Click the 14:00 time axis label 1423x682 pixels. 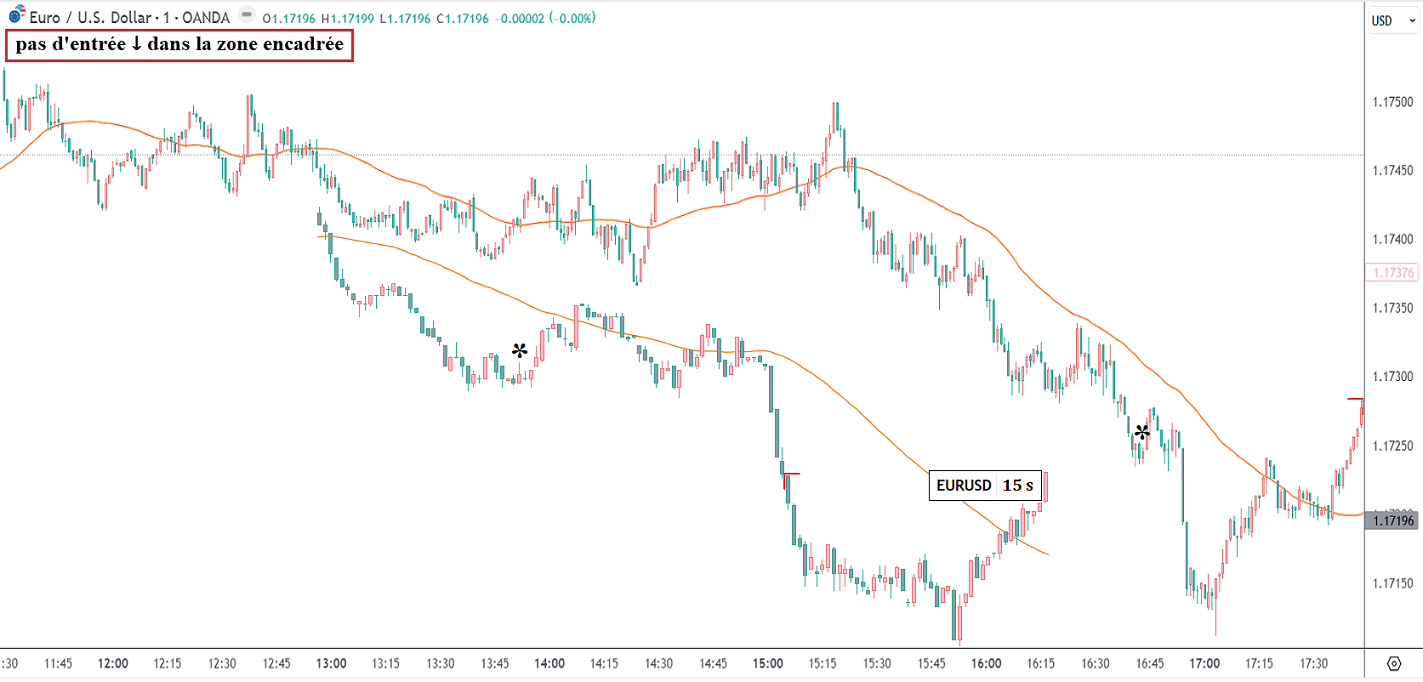549,663
